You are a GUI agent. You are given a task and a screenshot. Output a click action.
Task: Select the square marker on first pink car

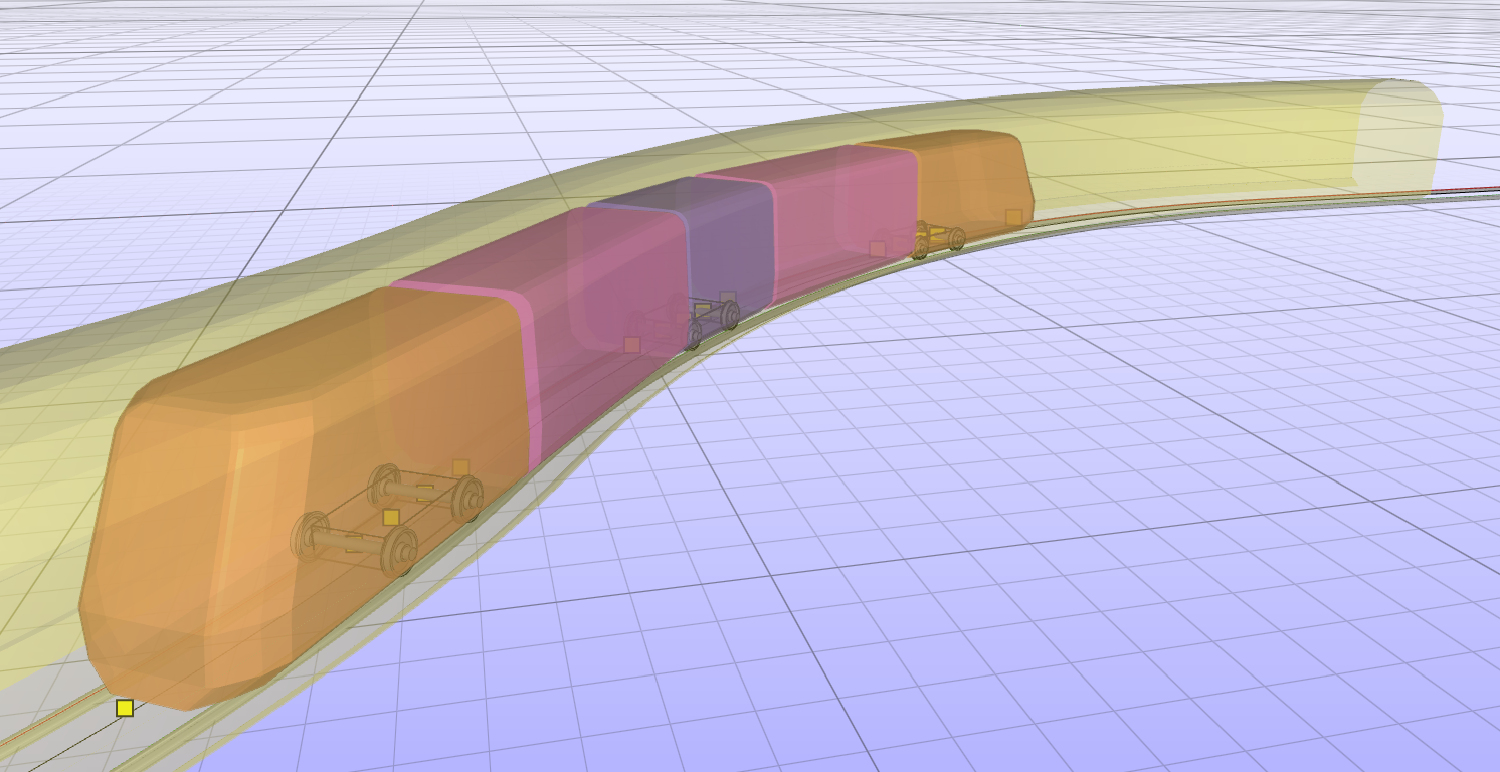tap(632, 345)
